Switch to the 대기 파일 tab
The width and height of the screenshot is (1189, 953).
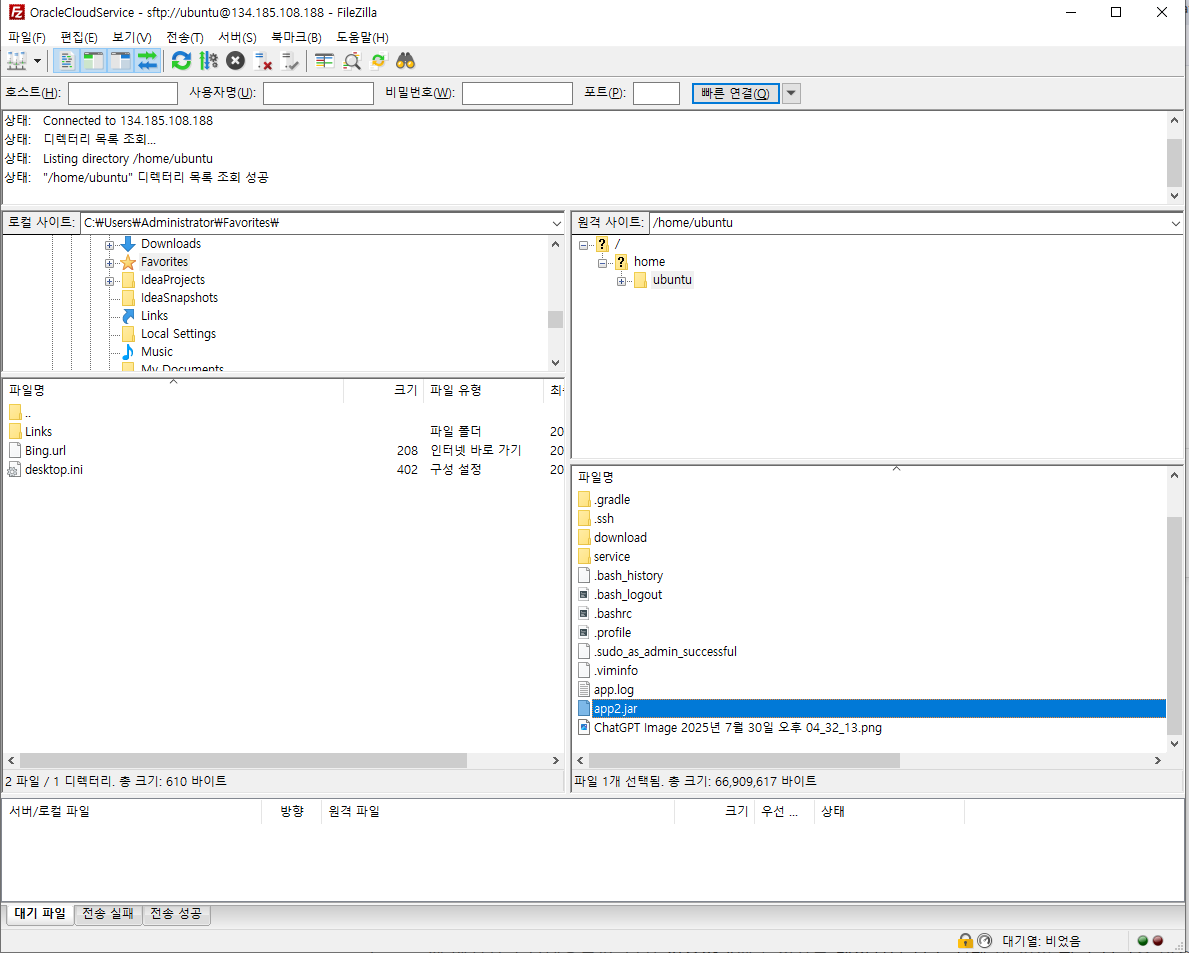coord(40,914)
